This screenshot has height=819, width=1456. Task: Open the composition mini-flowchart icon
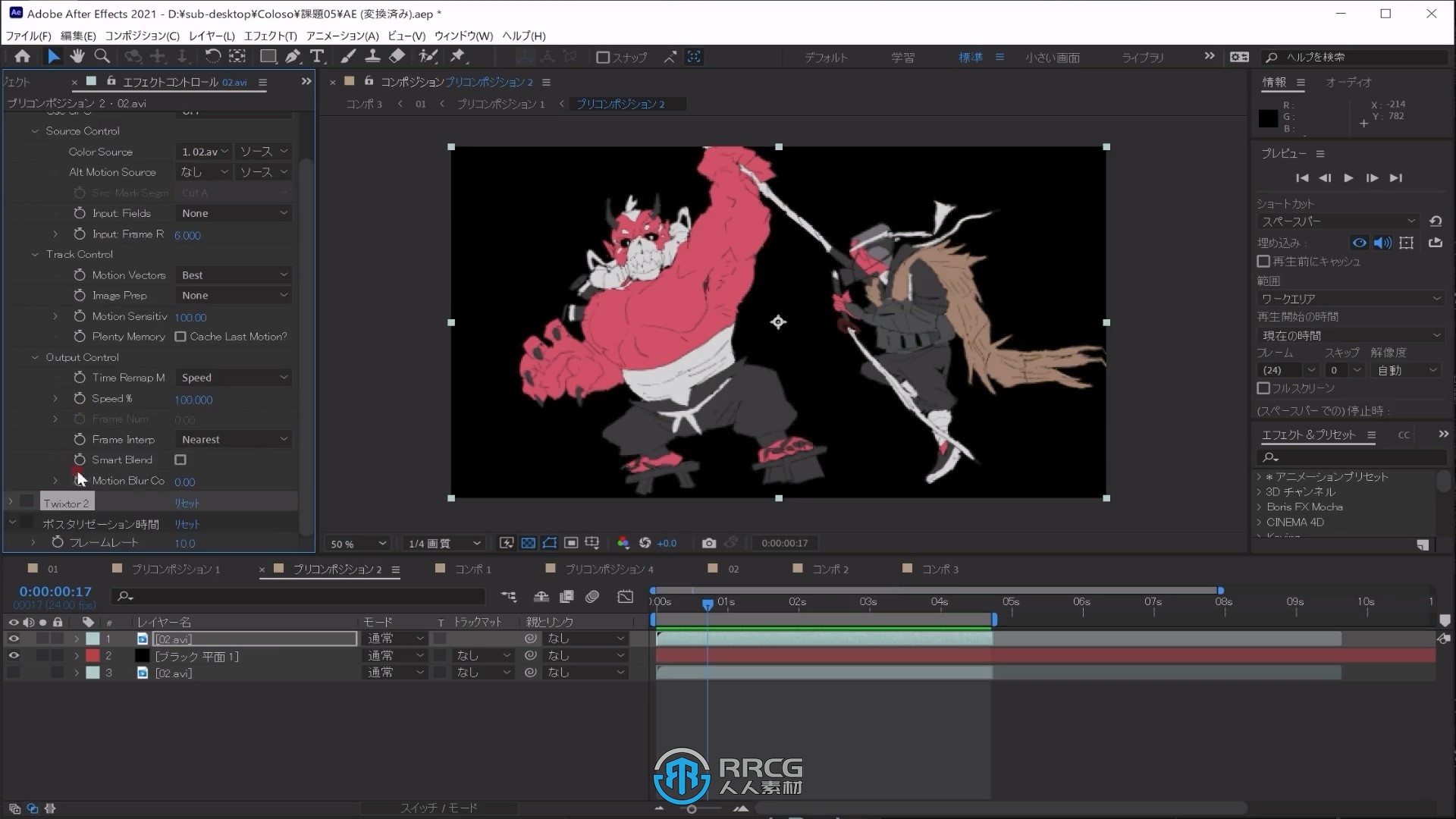(x=508, y=597)
